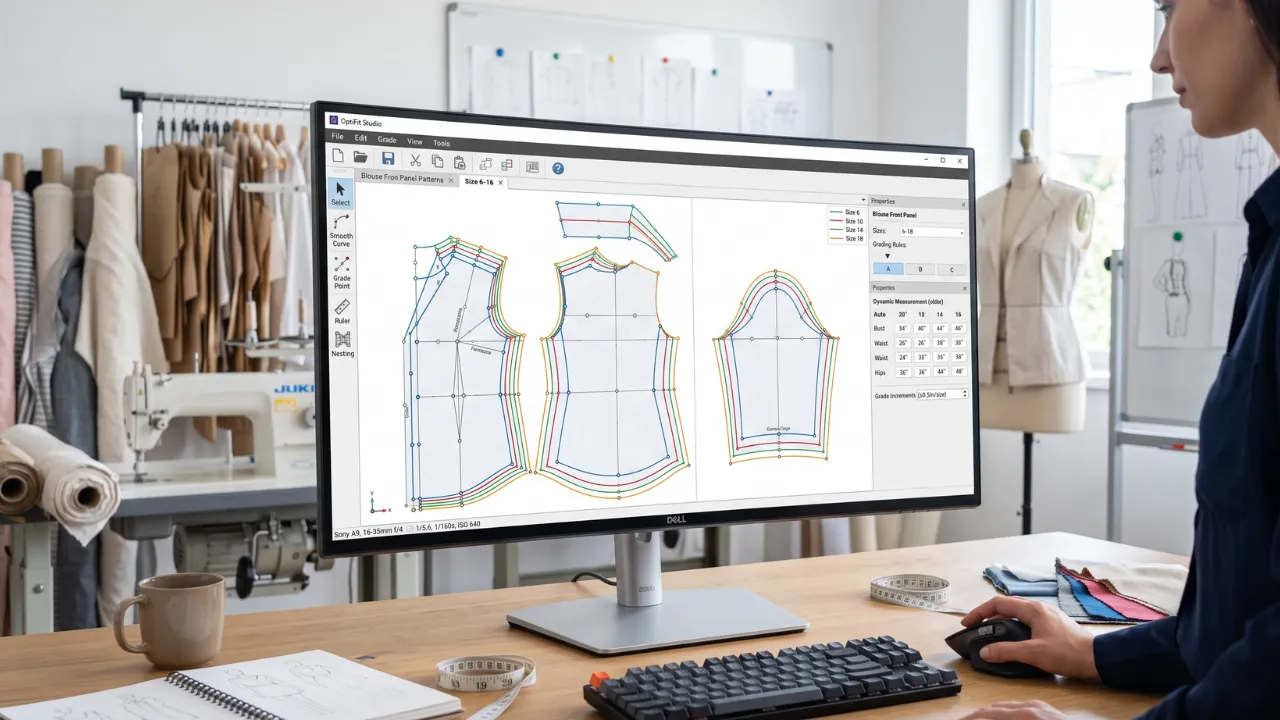Click the Size 10 red legend entry
Image resolution: width=1280 pixels, height=720 pixels.
tap(846, 221)
